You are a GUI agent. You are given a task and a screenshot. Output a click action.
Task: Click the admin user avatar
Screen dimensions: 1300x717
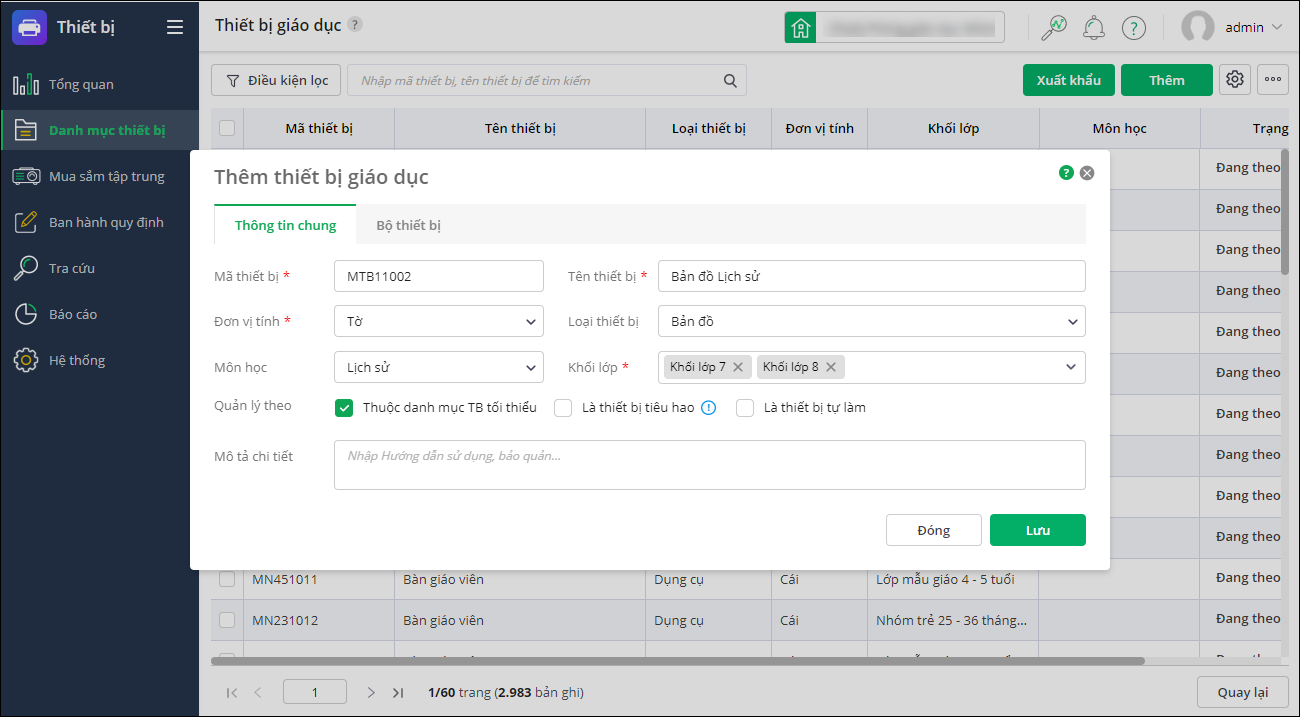coord(1198,27)
